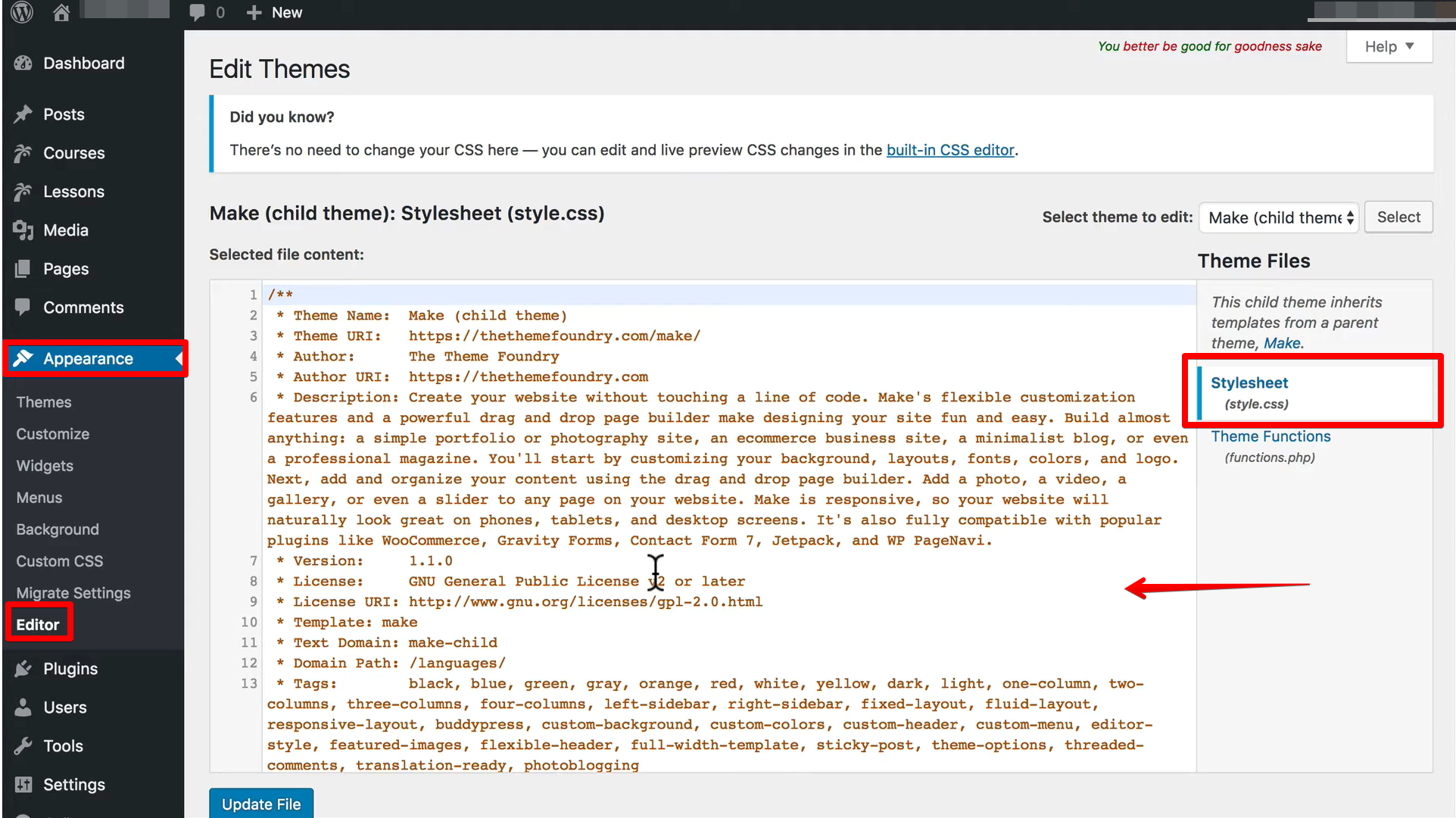The height and width of the screenshot is (818, 1456).
Task: Click the Media icon in sidebar
Action: click(x=23, y=230)
